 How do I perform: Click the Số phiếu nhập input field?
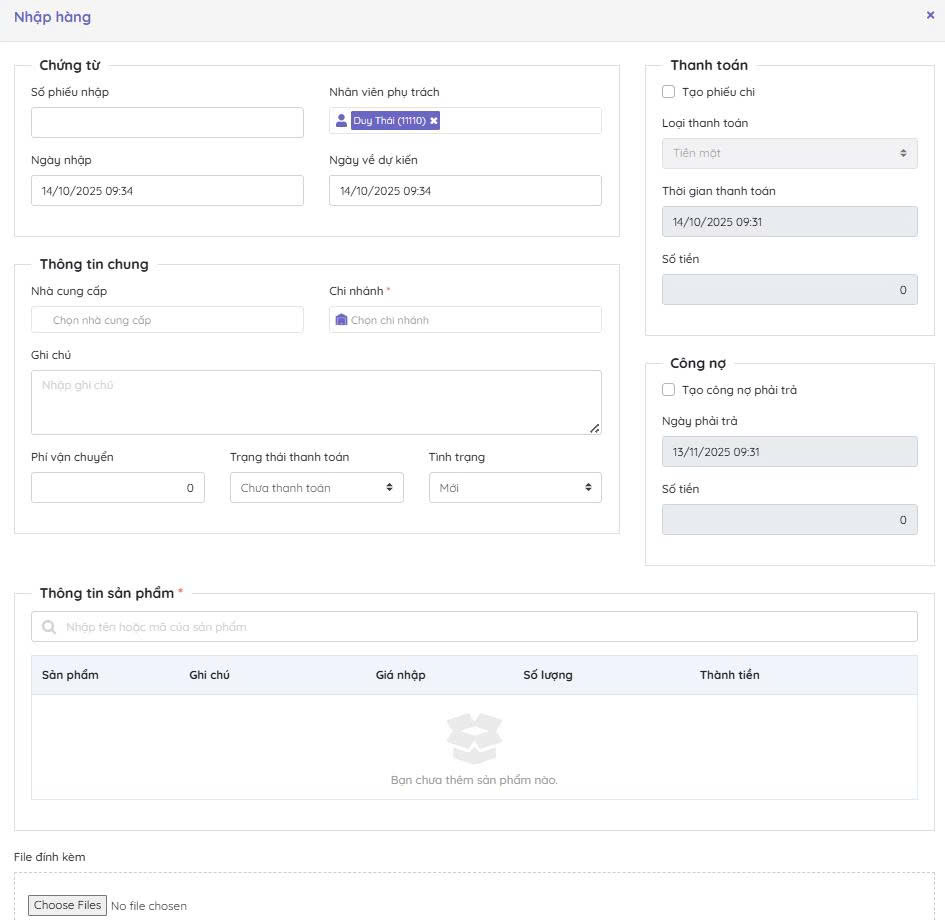click(x=167, y=123)
